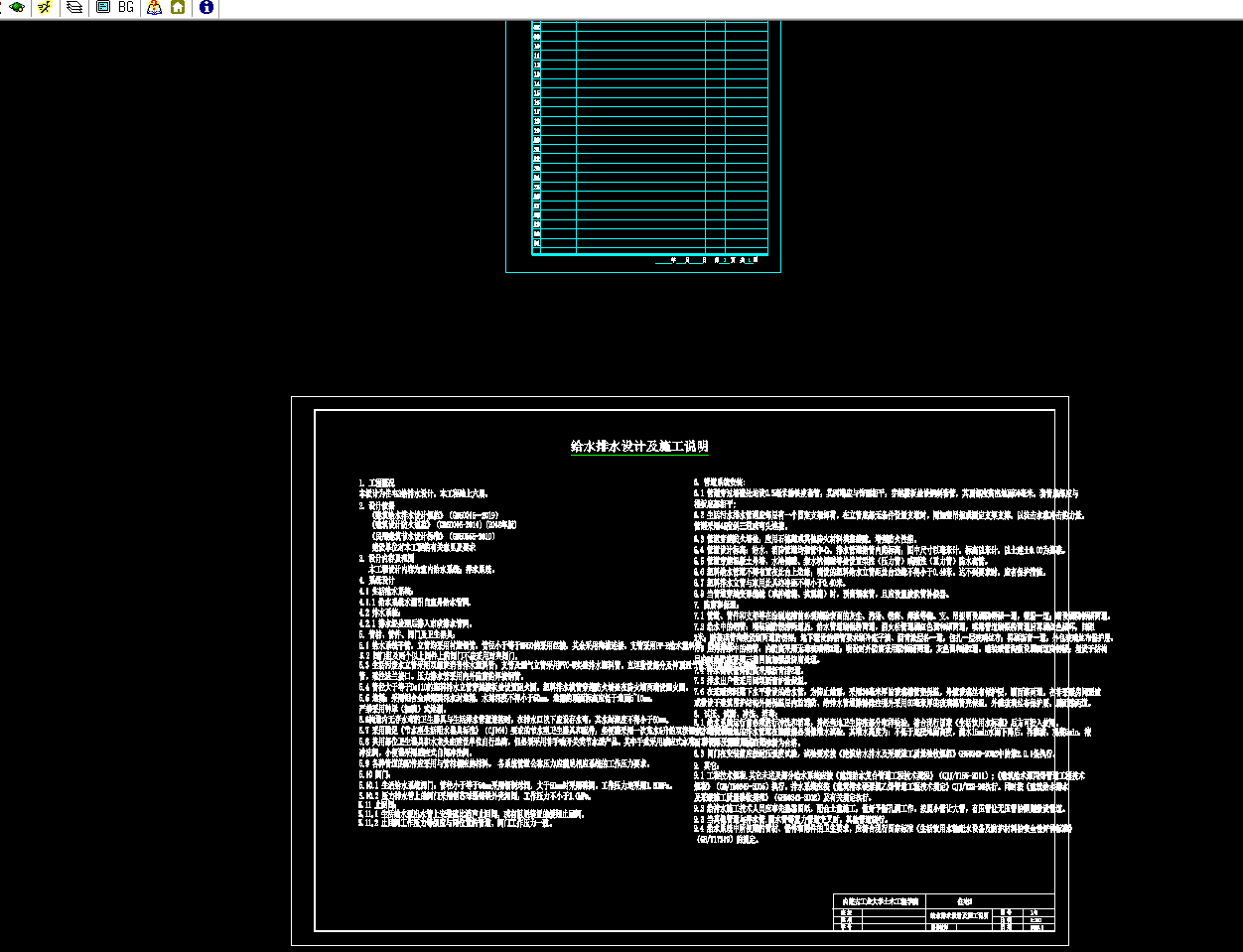Click the home icon in toolbar
Image resolution: width=1243 pixels, height=952 pixels.
click(178, 7)
